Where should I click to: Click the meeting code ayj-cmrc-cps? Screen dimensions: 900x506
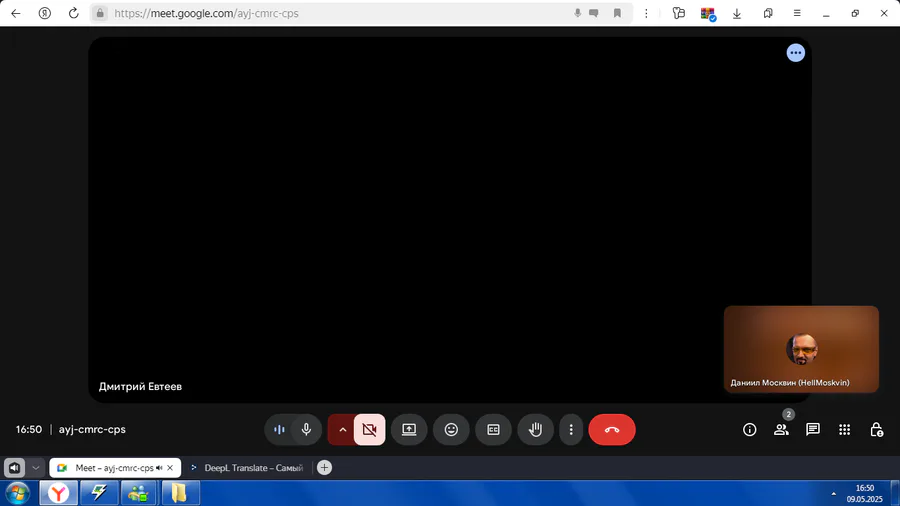[x=92, y=429]
